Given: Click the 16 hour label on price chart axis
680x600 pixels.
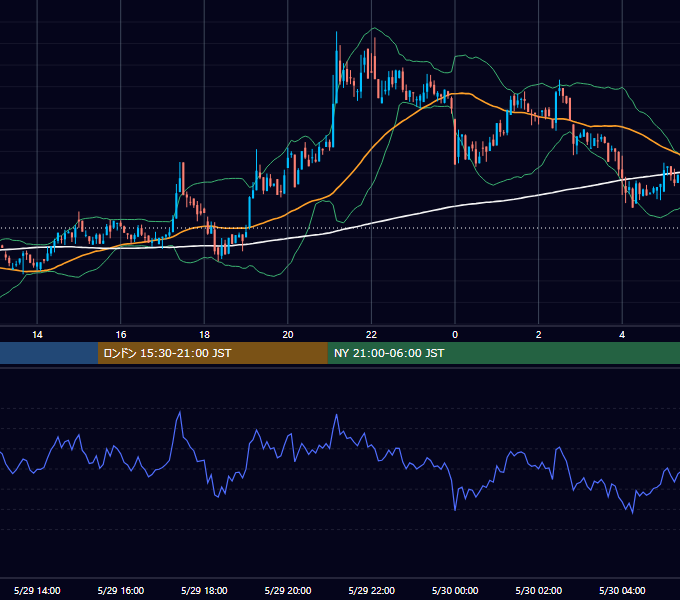Looking at the screenshot, I should click(x=121, y=335).
